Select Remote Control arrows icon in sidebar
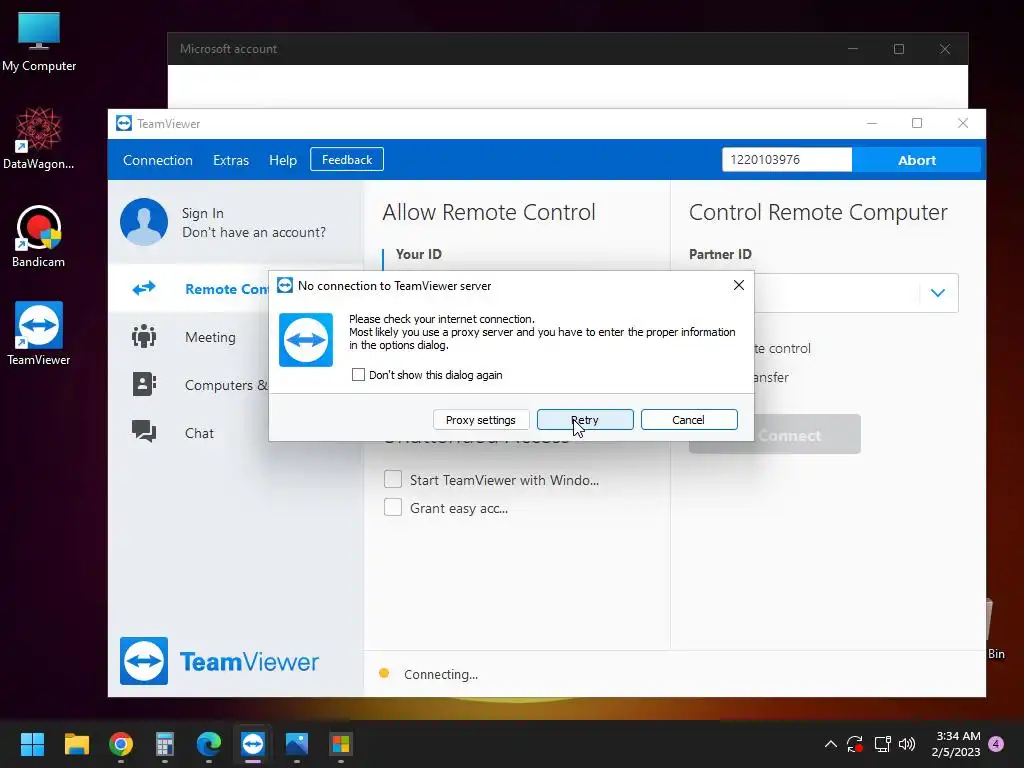1024x768 pixels. point(144,288)
